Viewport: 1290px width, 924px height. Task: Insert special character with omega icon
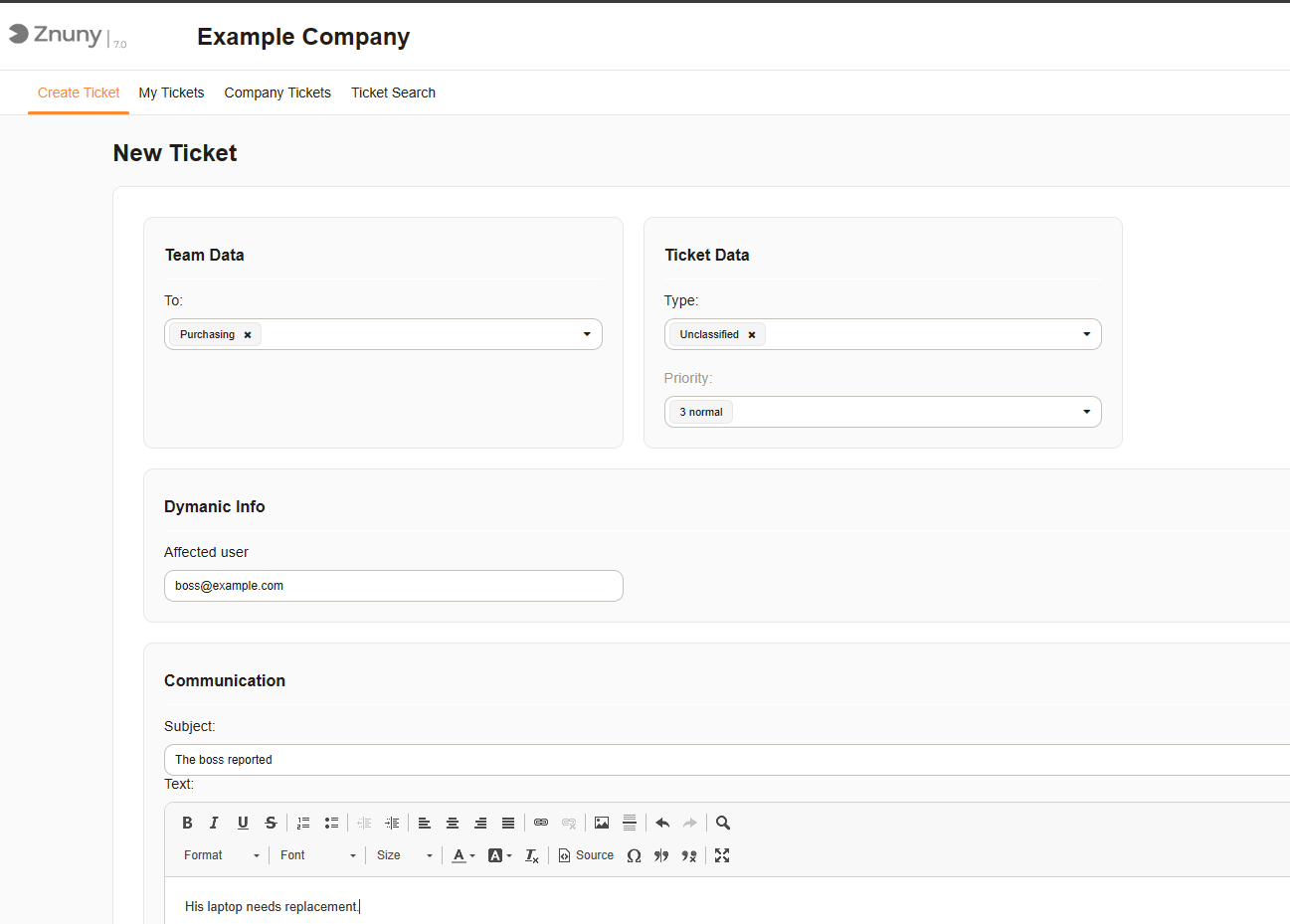click(634, 855)
